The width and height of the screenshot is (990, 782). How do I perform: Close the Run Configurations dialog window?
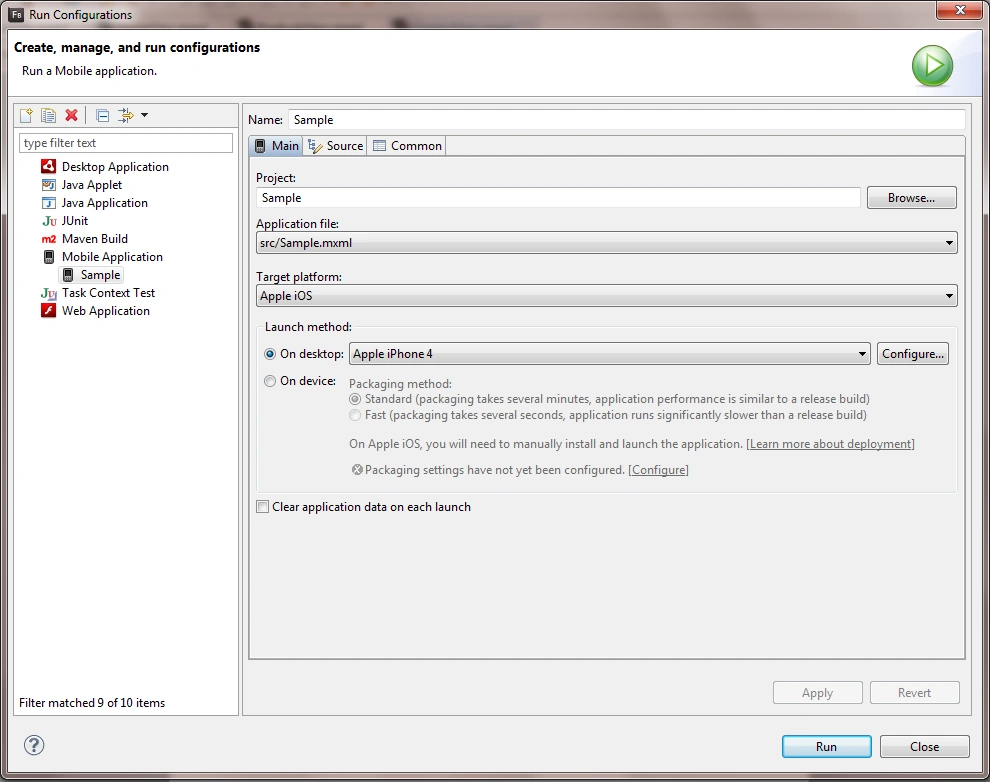[x=960, y=10]
